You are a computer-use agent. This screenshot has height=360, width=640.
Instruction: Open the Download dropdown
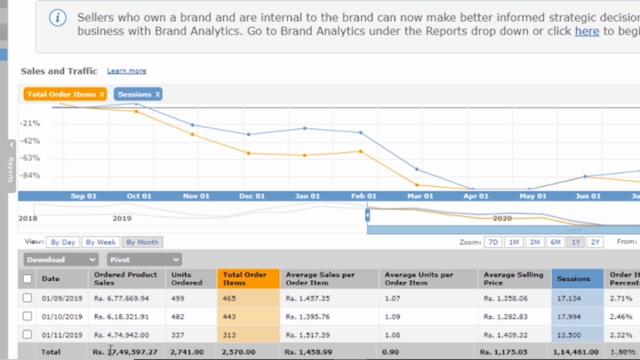61,260
